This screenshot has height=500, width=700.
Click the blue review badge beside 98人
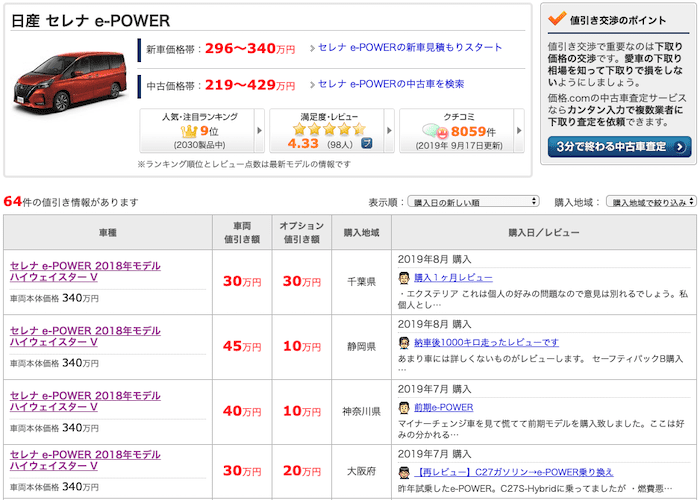click(367, 143)
